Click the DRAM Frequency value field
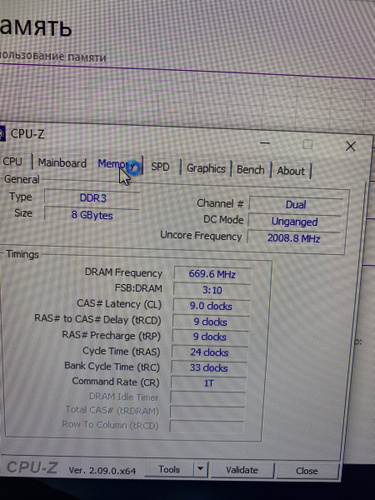 coord(212,274)
